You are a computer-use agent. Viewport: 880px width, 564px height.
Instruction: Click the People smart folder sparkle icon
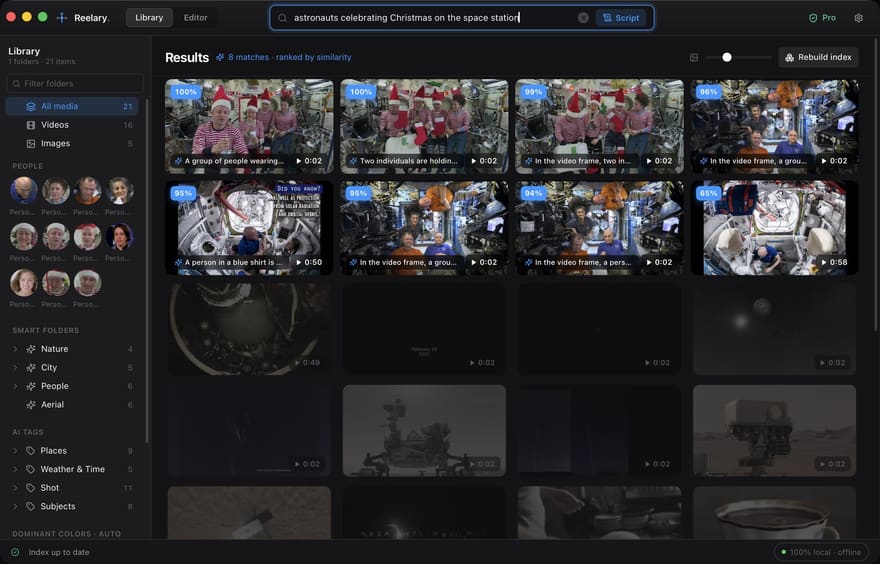tap(31, 386)
